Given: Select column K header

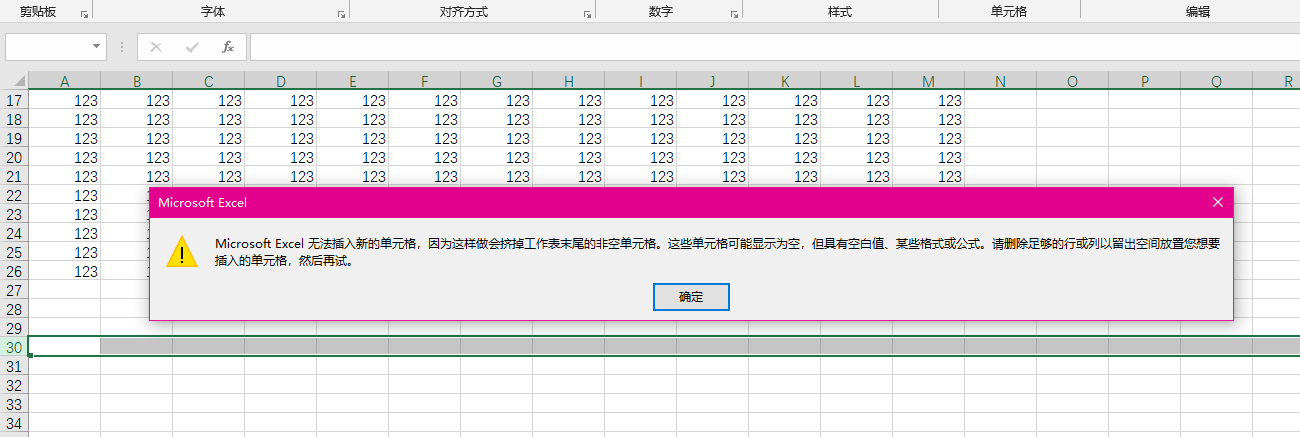Looking at the screenshot, I should [784, 81].
